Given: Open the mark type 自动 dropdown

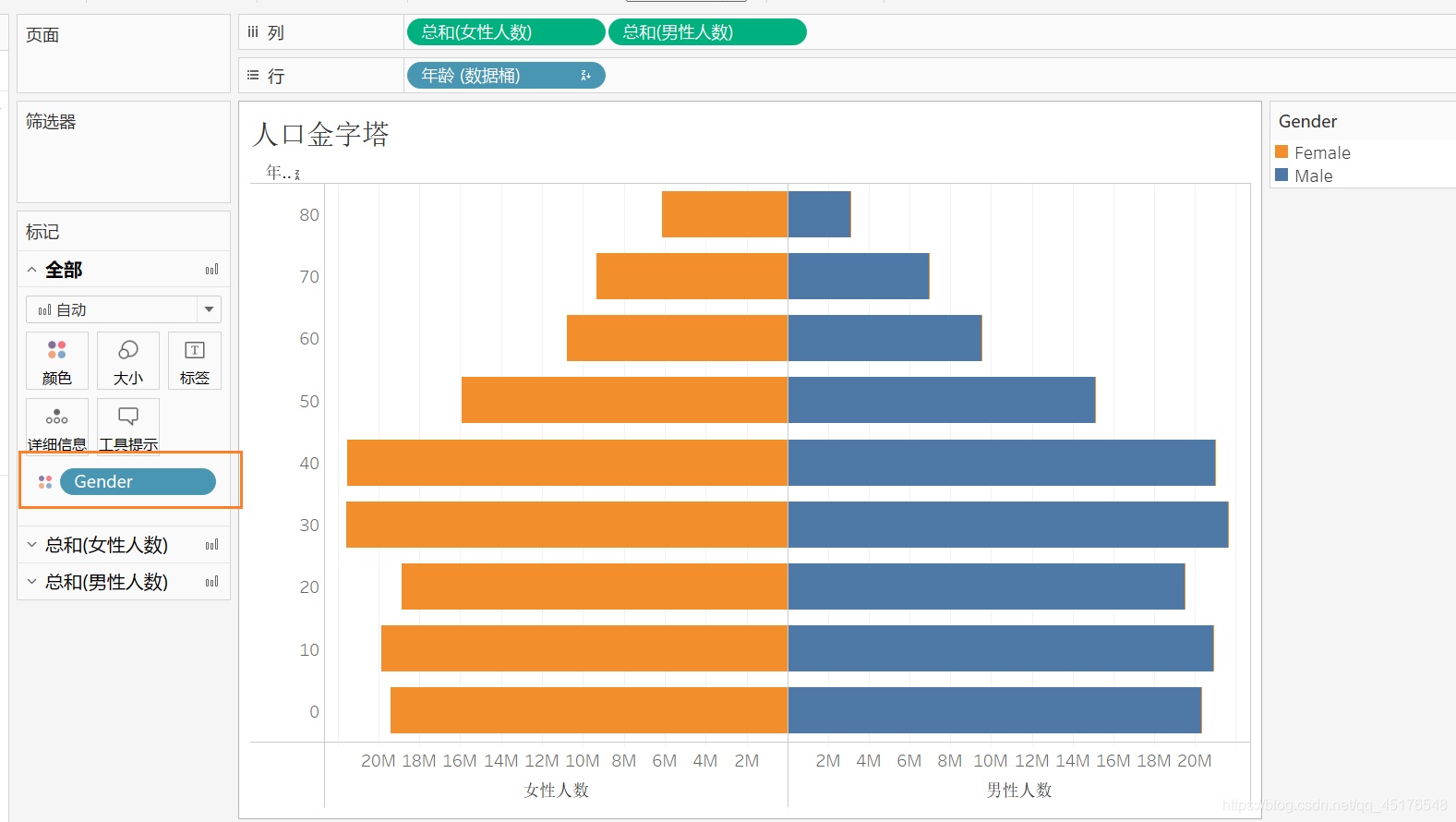Looking at the screenshot, I should [x=210, y=309].
